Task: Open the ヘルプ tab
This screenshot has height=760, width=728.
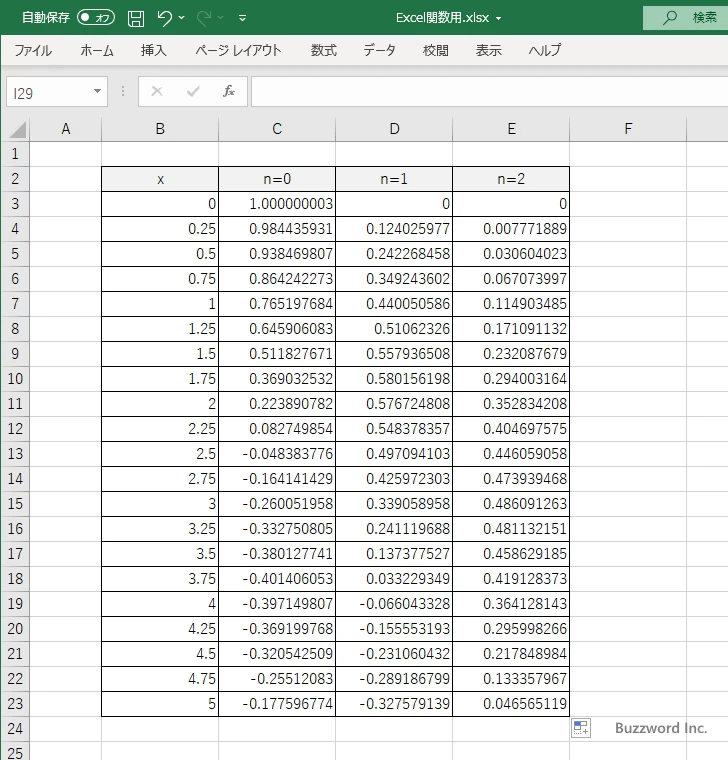Action: pyautogui.click(x=545, y=50)
